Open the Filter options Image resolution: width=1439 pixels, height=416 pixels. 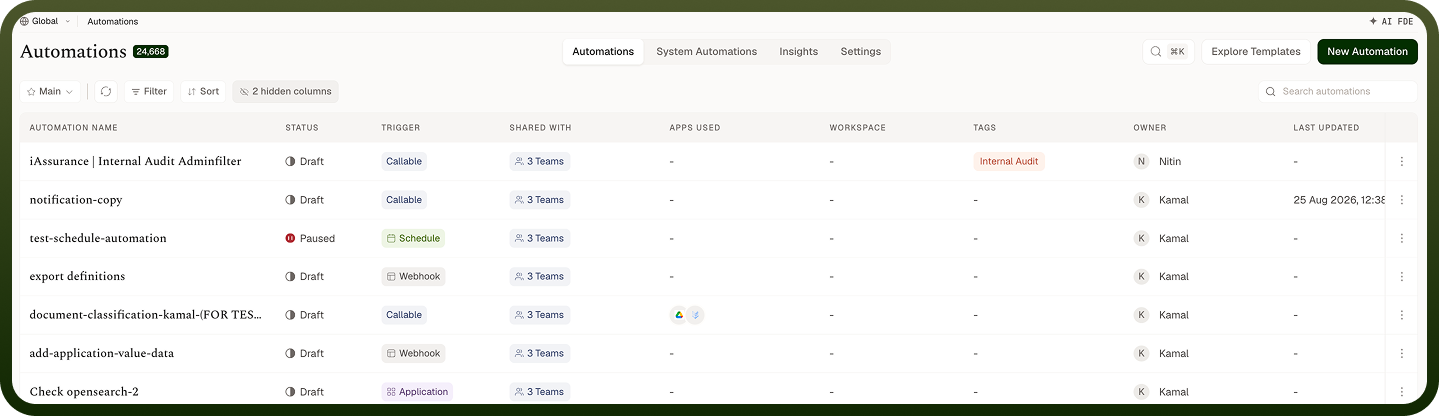148,91
